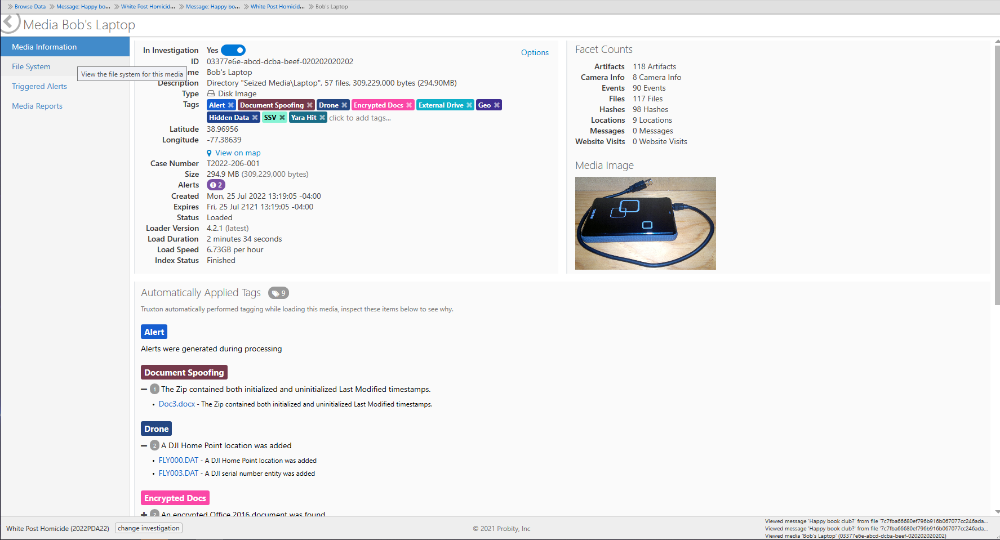Open the File System sidebar item
Viewport: 1000px width, 540px height.
(31, 66)
